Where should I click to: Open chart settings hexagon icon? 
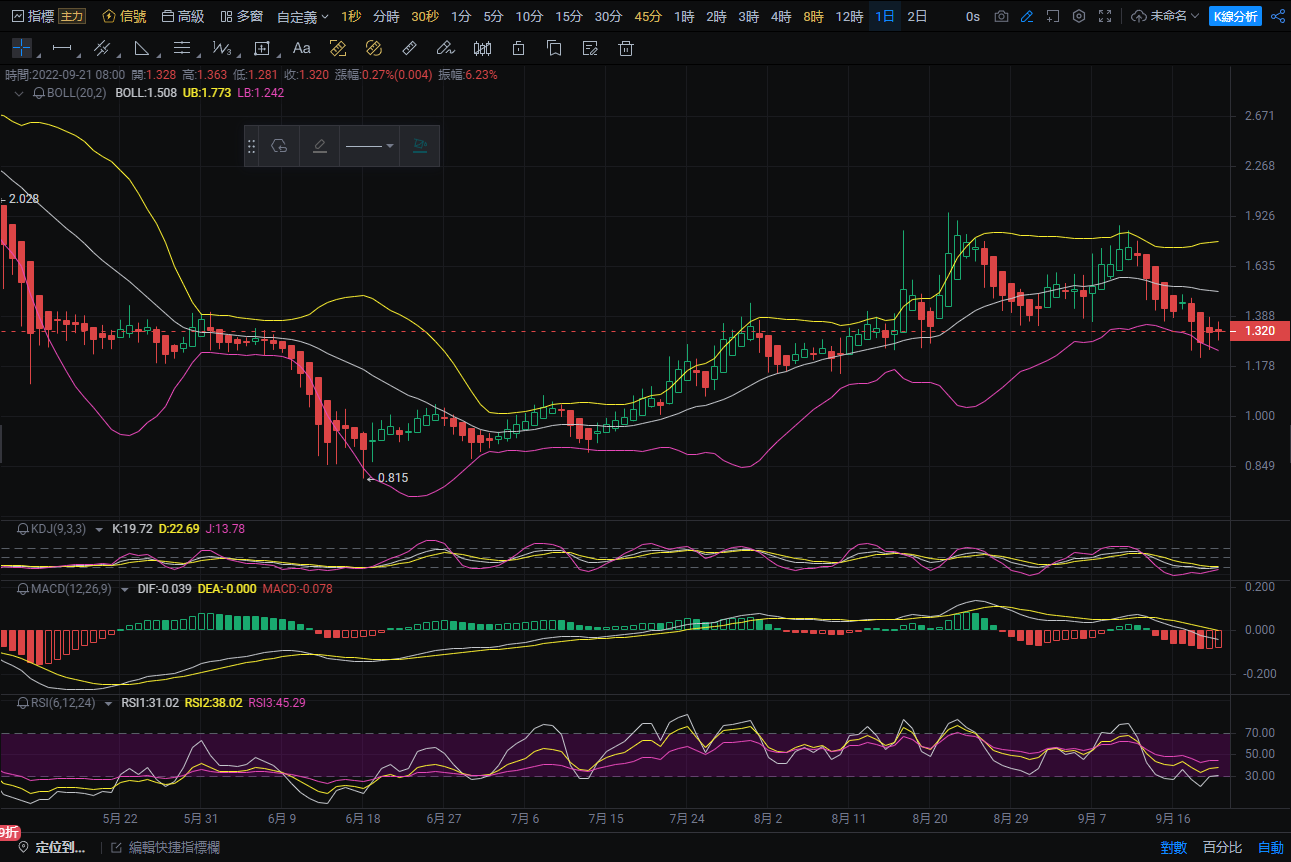tap(1079, 16)
